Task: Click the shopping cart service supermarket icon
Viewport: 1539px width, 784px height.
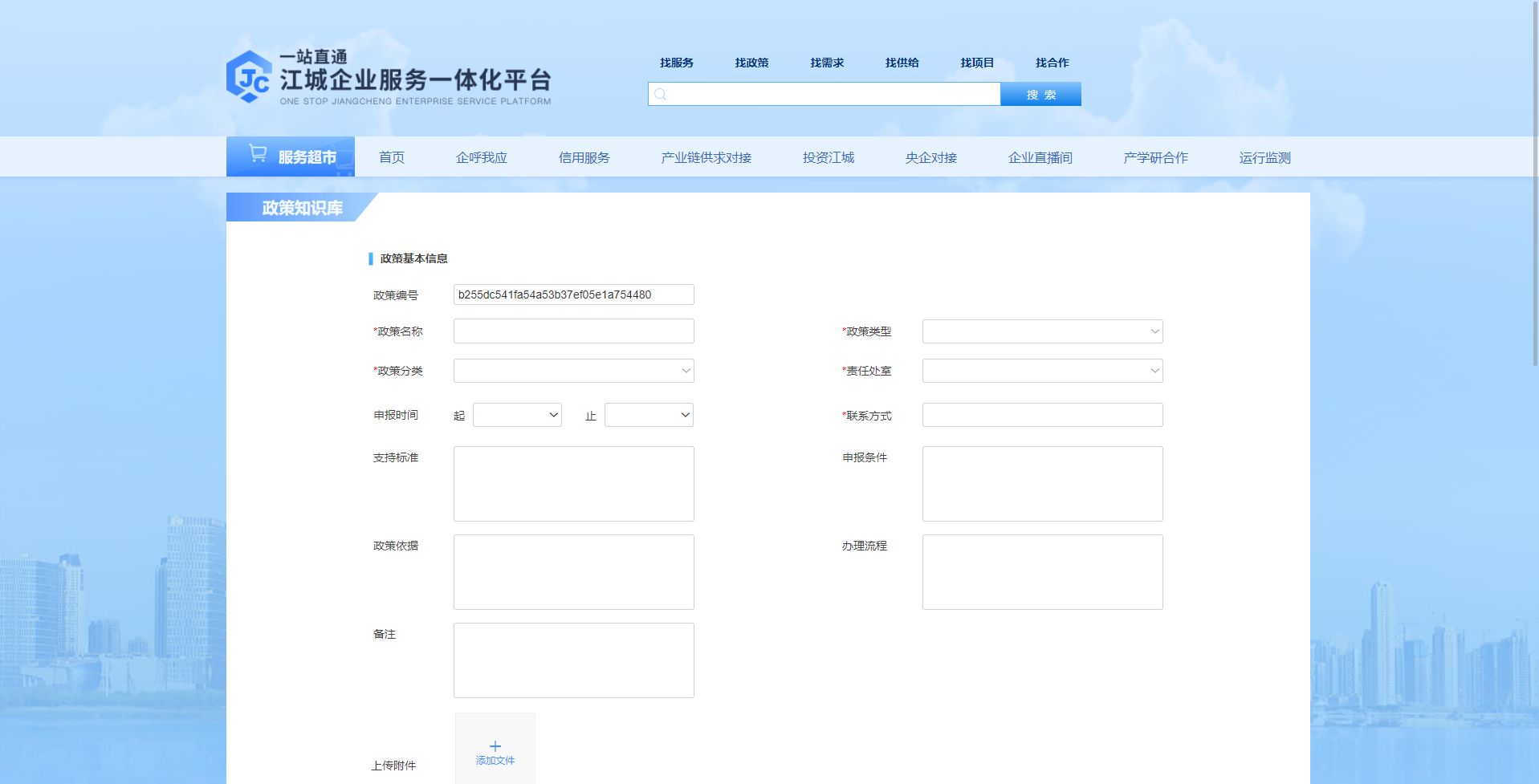Action: click(258, 153)
